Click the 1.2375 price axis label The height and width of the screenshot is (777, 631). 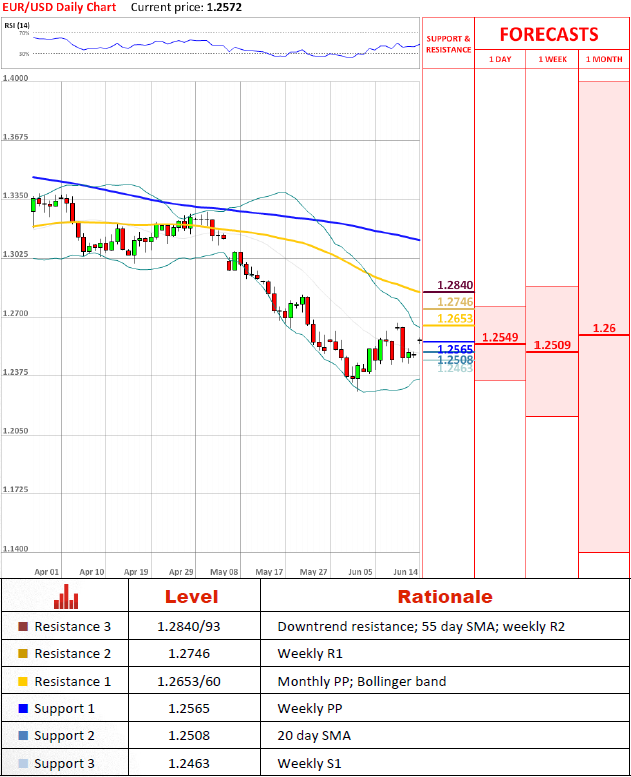(x=15, y=372)
